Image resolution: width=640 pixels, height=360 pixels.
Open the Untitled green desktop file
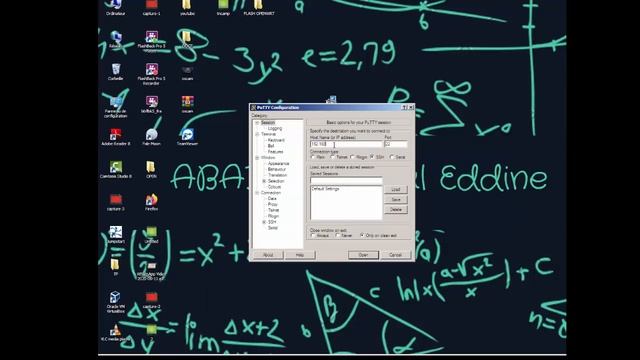tap(151, 235)
